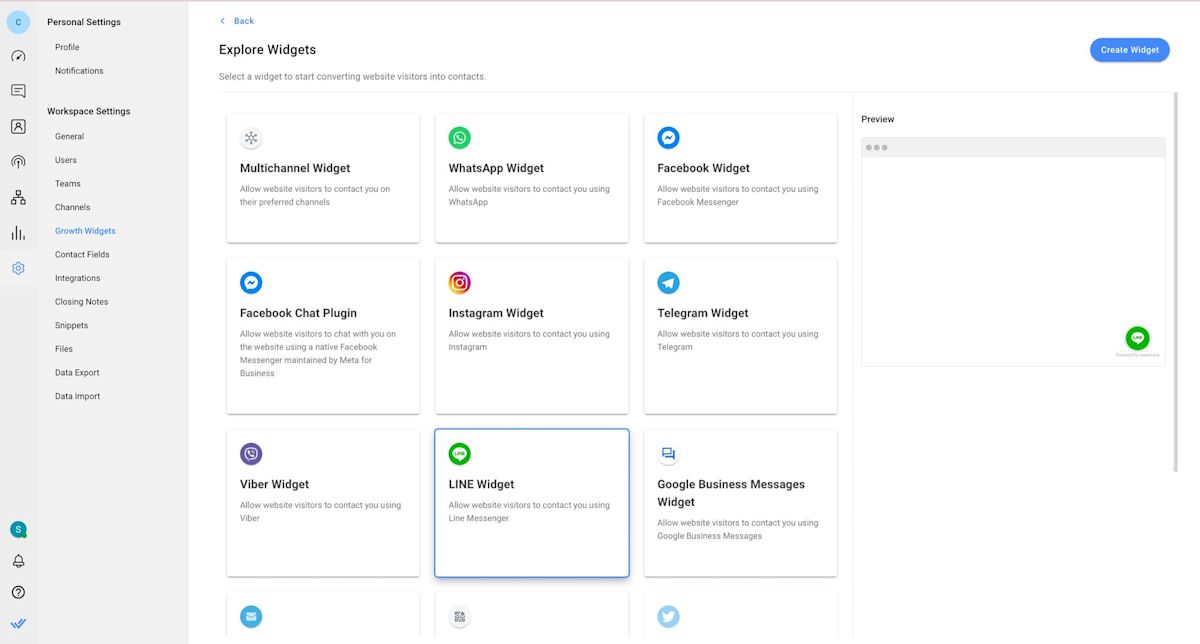Open the Dashboard speedometer icon in sidebar
This screenshot has width=1200, height=644.
[x=18, y=56]
